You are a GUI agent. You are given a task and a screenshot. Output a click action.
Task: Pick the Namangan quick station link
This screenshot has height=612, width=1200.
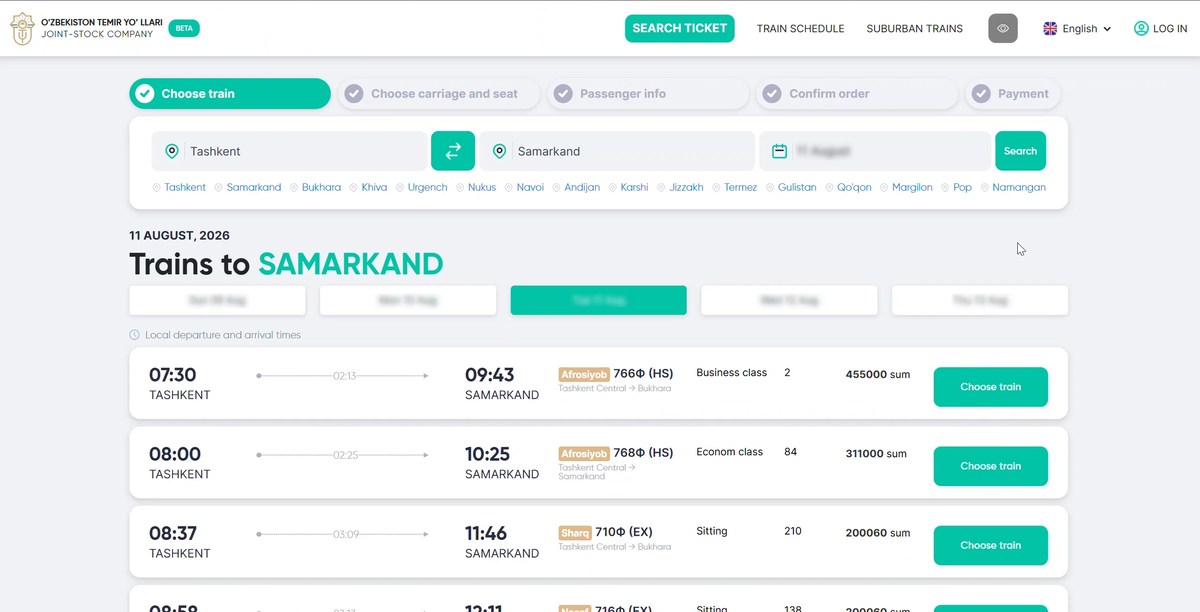click(1019, 187)
